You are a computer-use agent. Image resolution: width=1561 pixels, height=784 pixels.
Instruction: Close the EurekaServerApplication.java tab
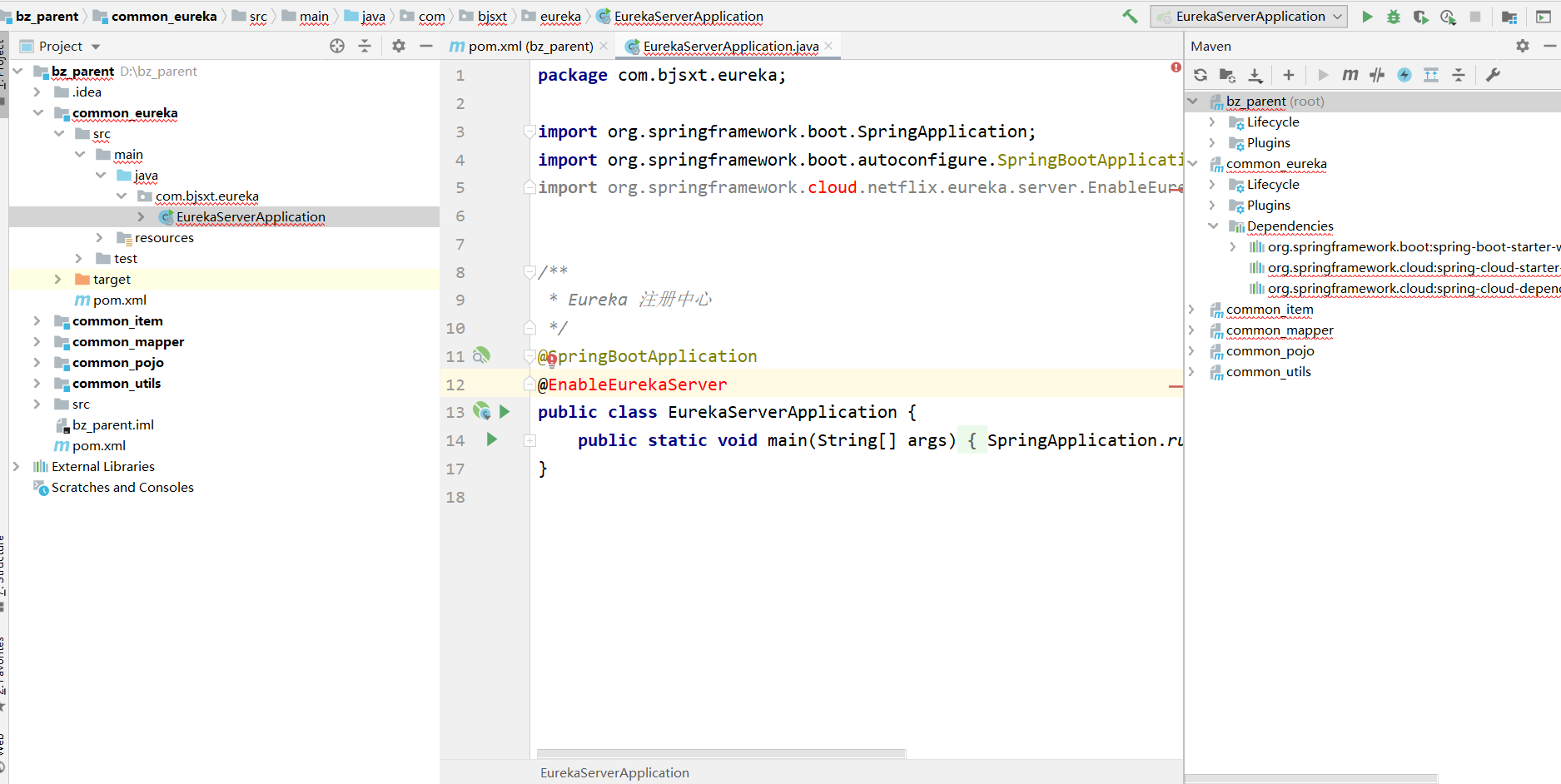tap(828, 46)
